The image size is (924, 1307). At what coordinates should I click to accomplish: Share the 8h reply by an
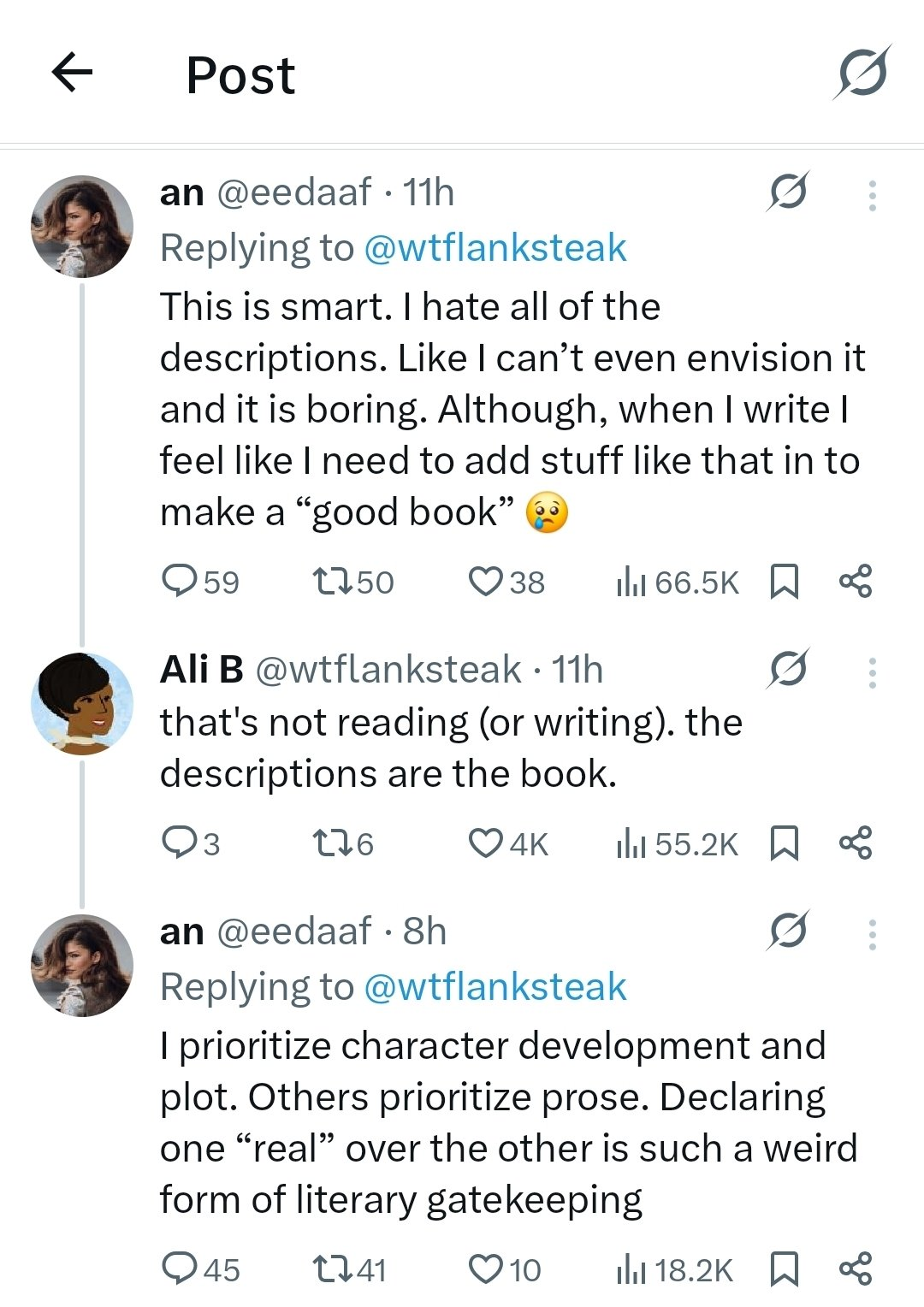855,1269
